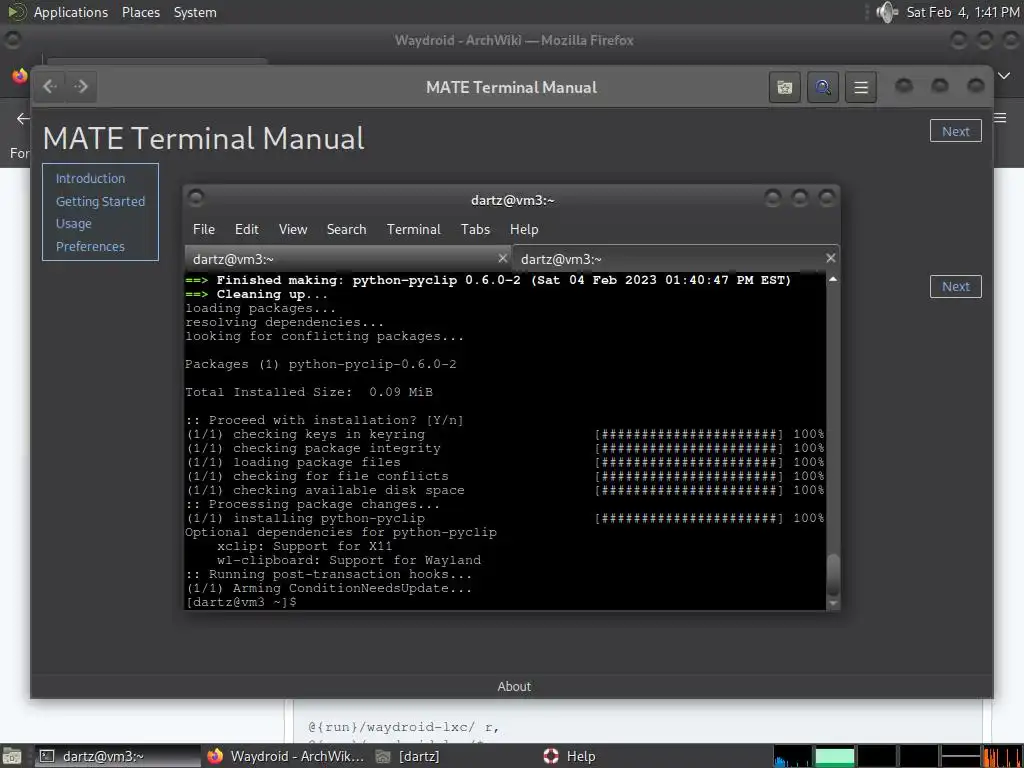Image resolution: width=1024 pixels, height=768 pixels.
Task: Open the Usage link in contents
Action: 73,223
